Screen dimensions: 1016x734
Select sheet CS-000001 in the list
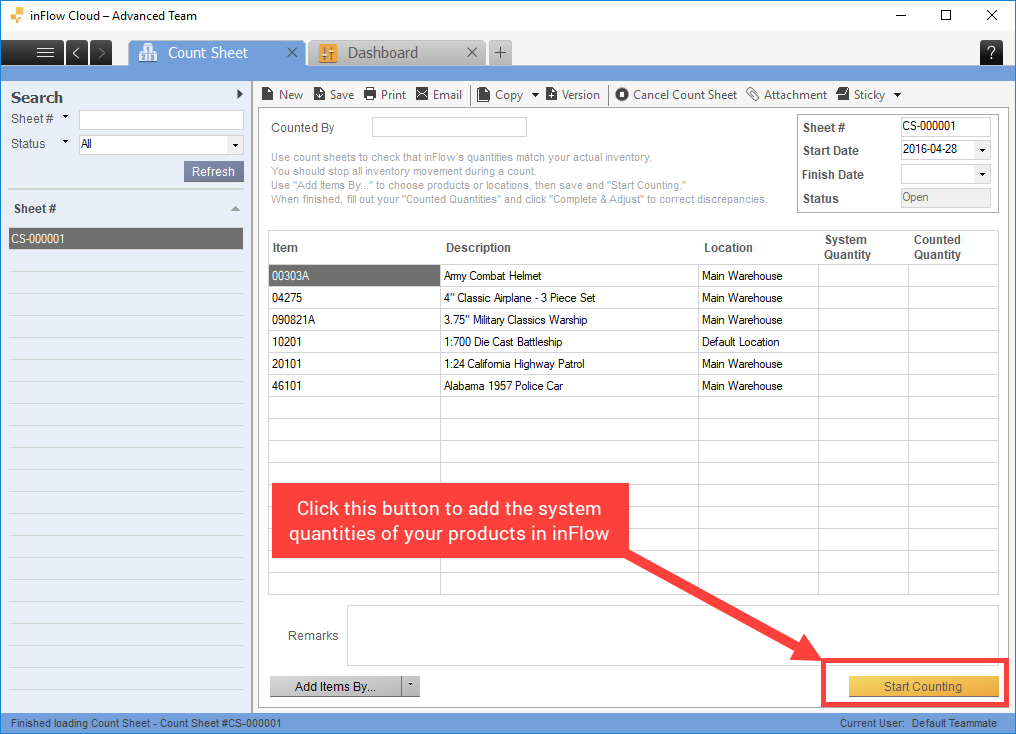126,238
